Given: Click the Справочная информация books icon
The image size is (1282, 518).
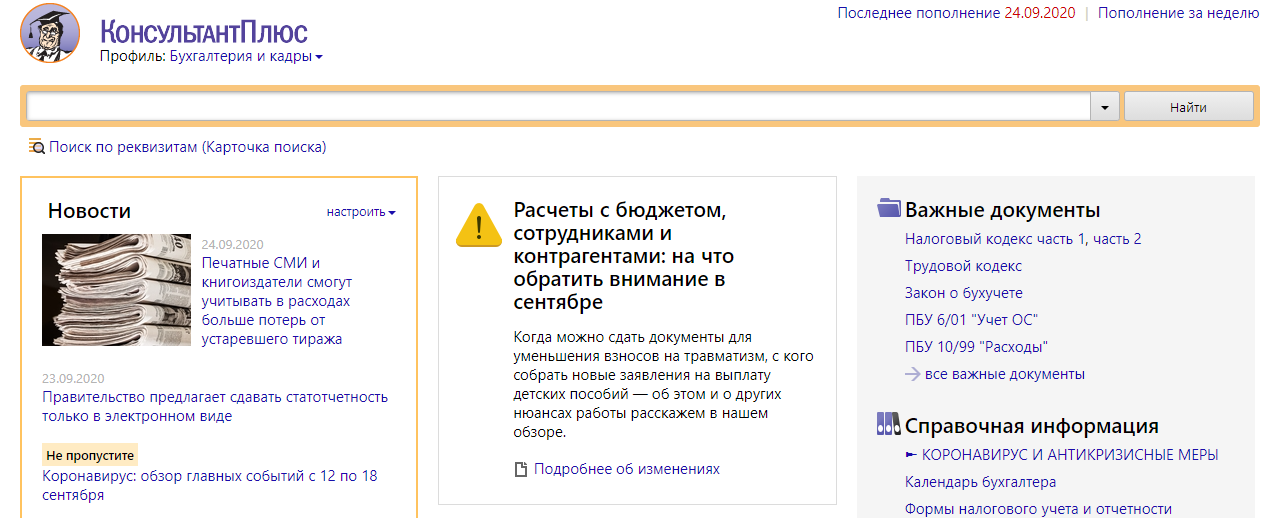Looking at the screenshot, I should pos(888,425).
